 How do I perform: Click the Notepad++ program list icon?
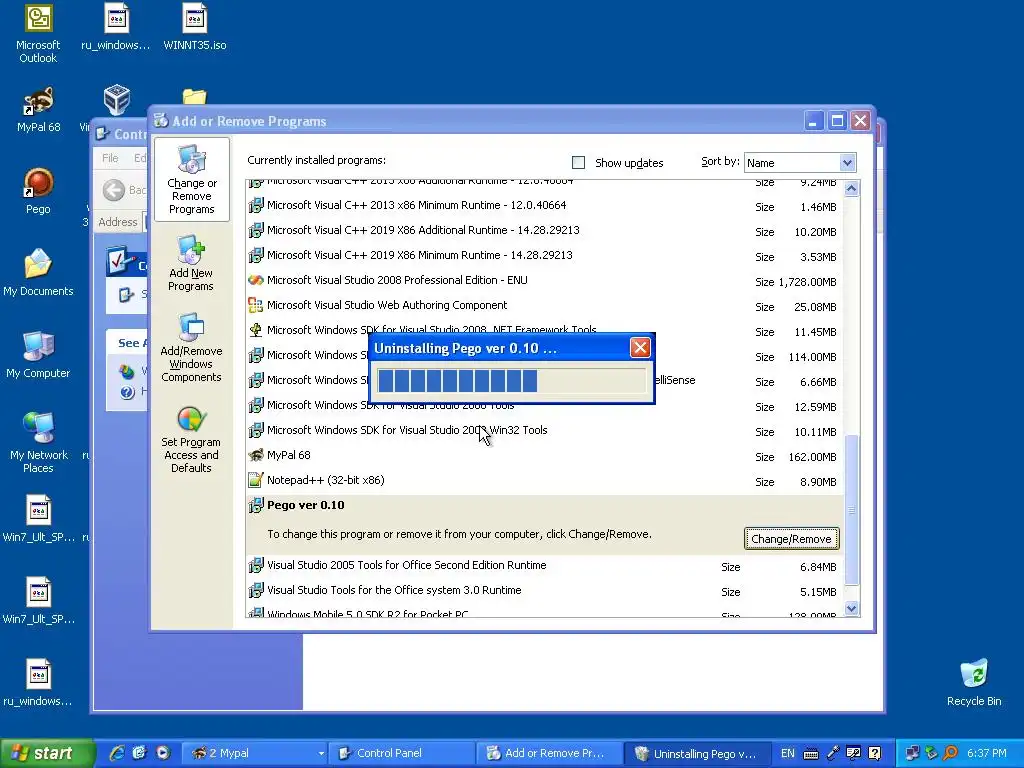255,480
